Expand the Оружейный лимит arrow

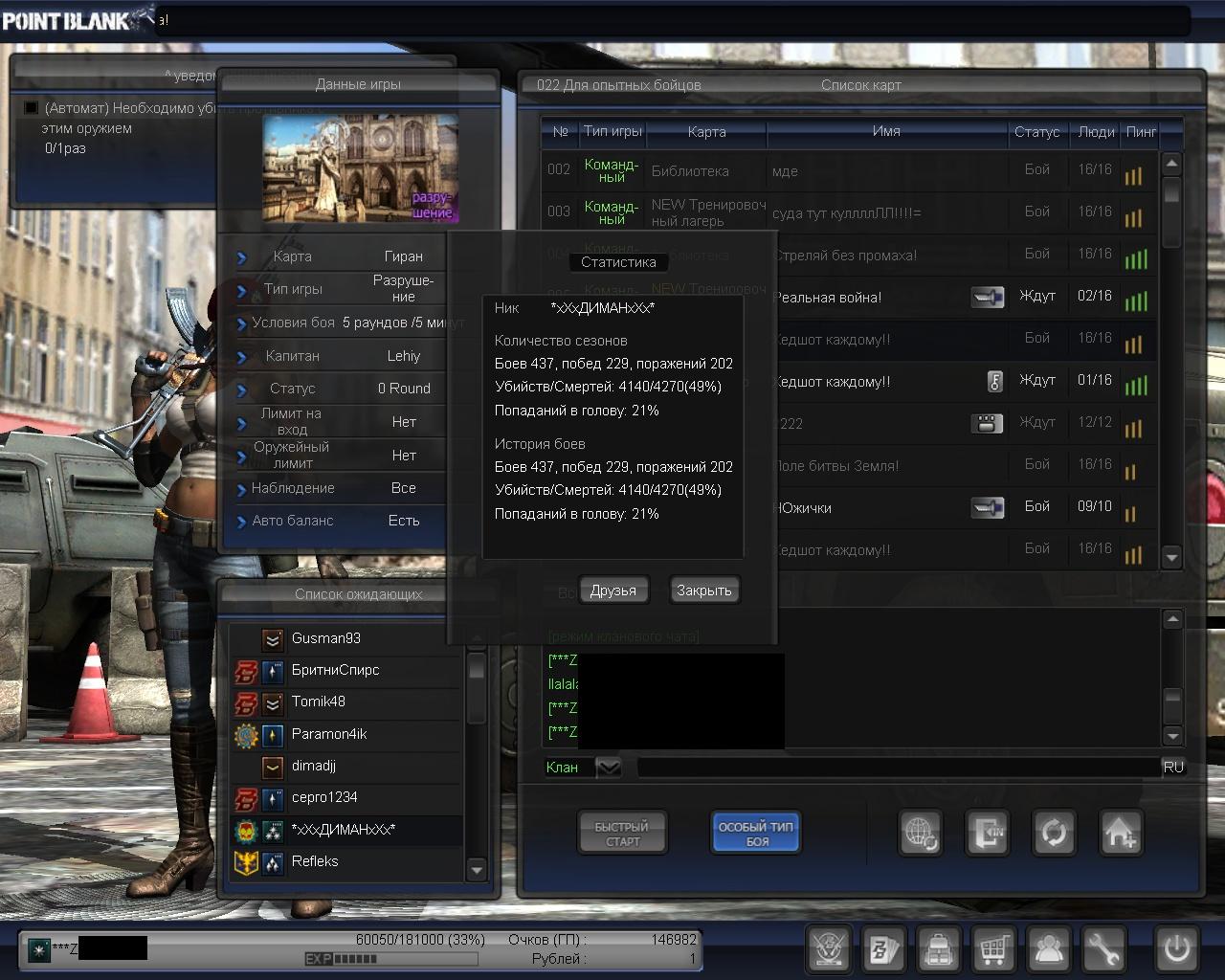242,457
